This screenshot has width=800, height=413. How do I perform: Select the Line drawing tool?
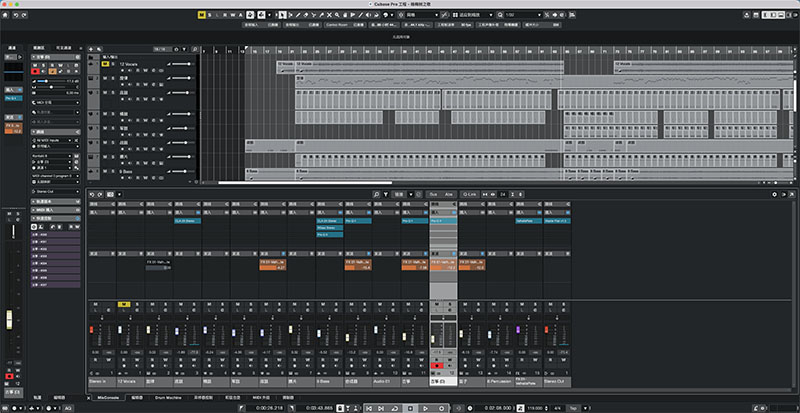[361, 15]
